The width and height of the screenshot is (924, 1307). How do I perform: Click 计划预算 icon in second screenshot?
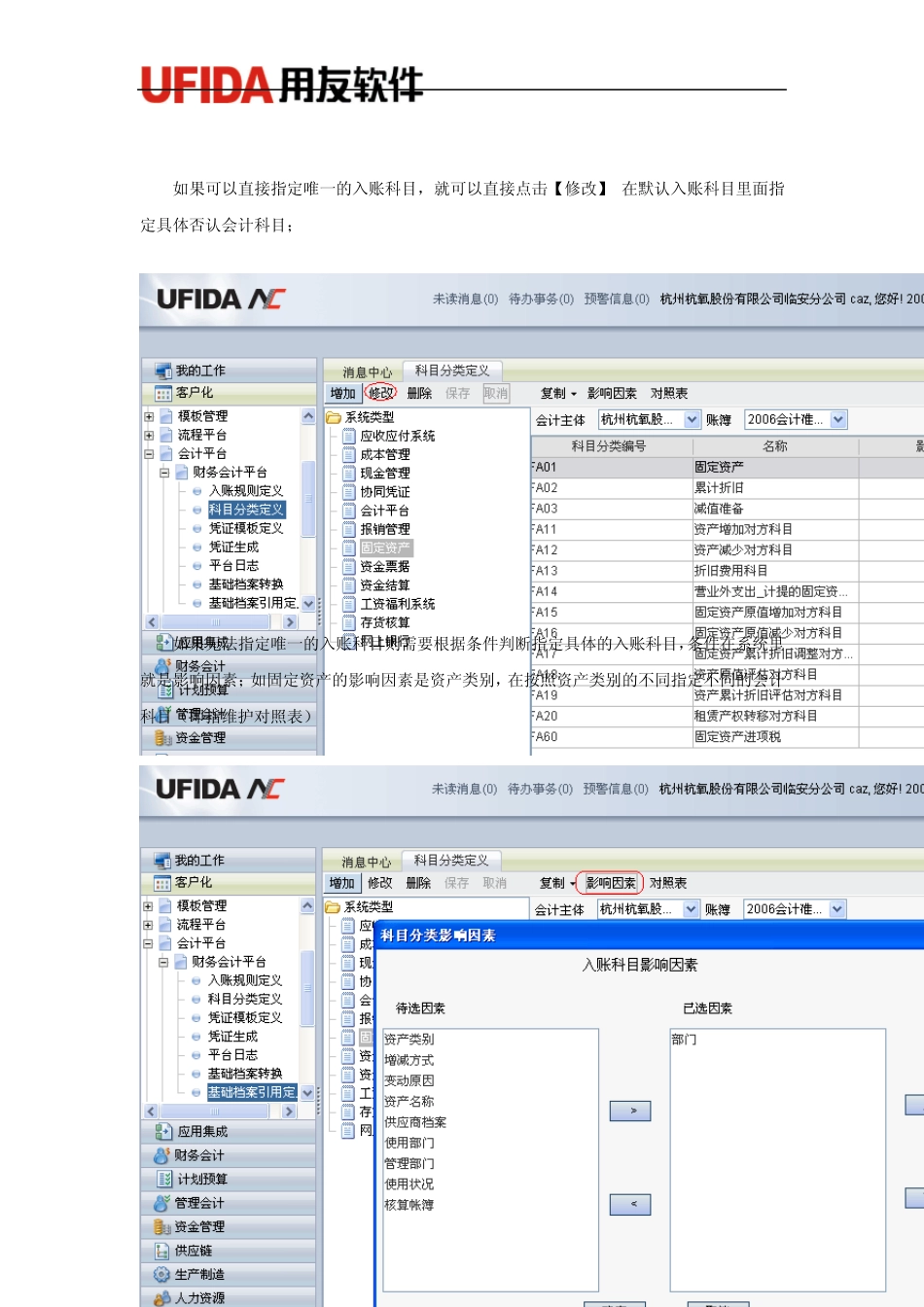point(162,1179)
